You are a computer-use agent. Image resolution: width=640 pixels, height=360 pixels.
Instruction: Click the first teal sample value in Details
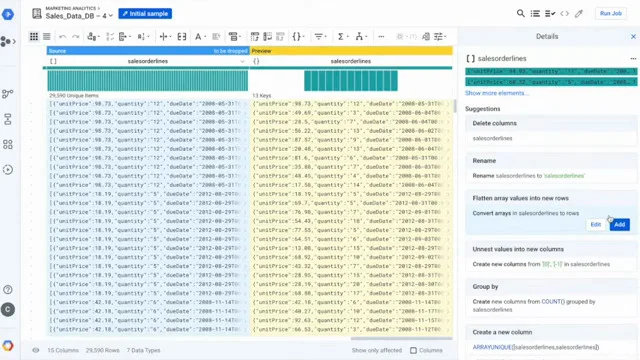click(551, 71)
